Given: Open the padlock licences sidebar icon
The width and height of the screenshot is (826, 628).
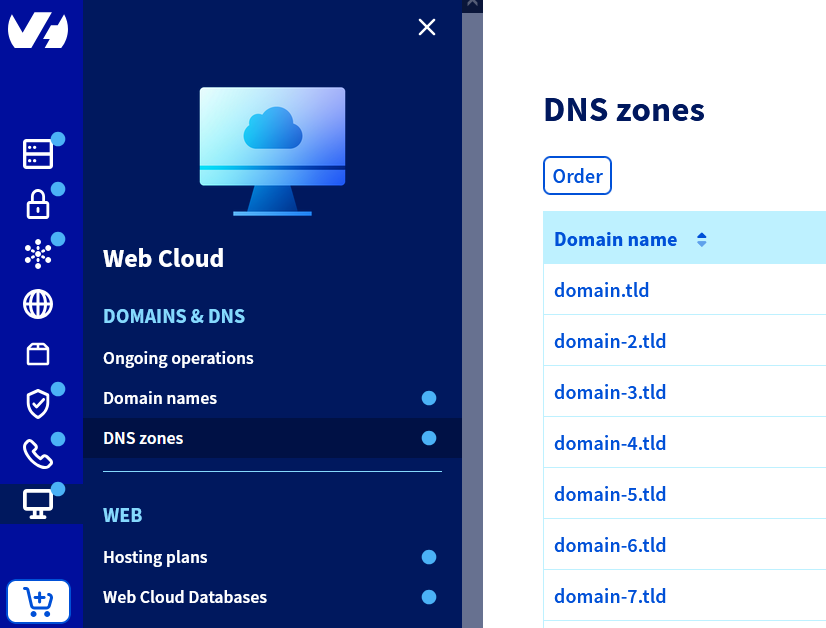Looking at the screenshot, I should [x=37, y=204].
